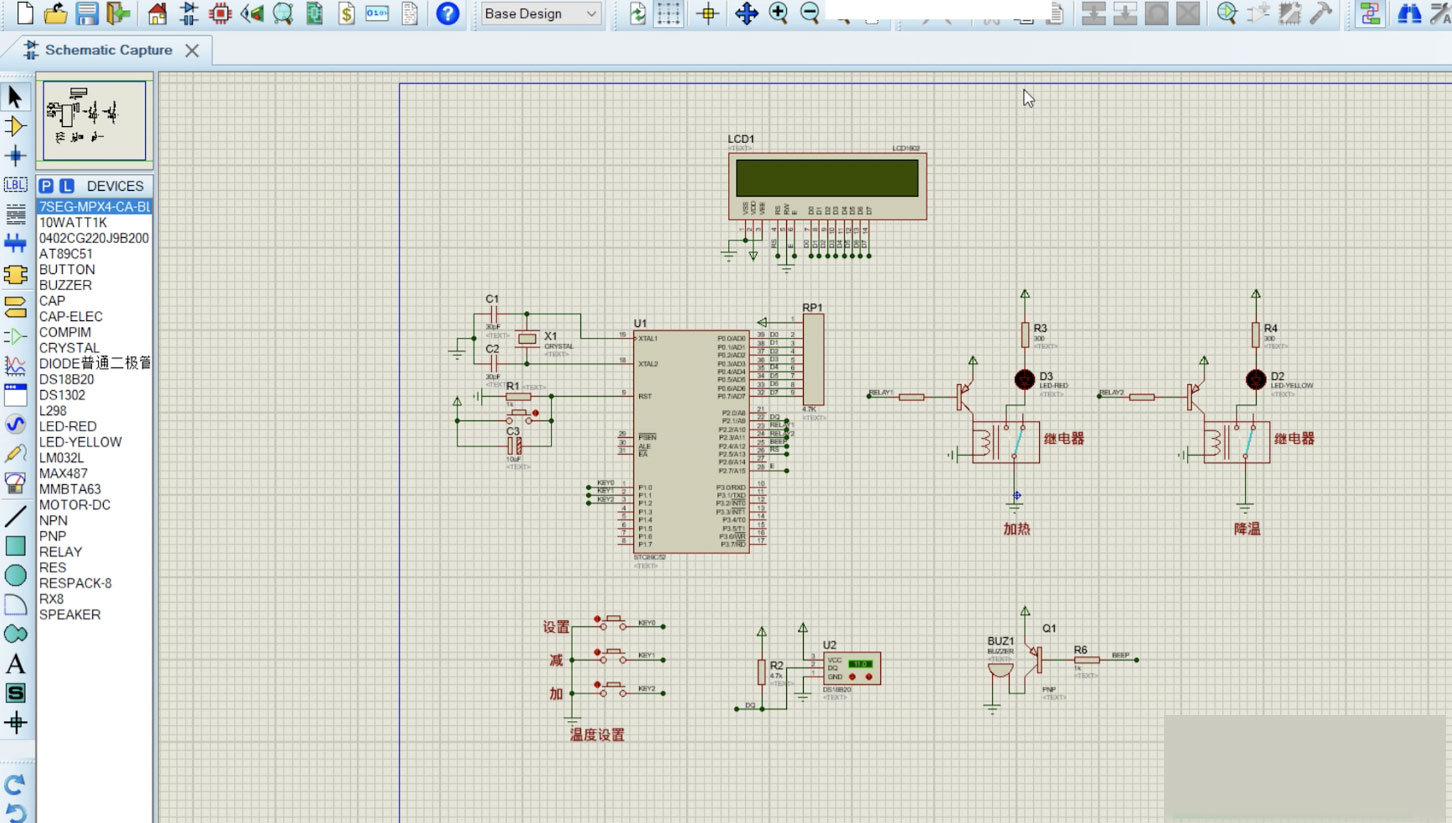The width and height of the screenshot is (1452, 823).
Task: Select the 2D text 'A' tool
Action: [15, 663]
